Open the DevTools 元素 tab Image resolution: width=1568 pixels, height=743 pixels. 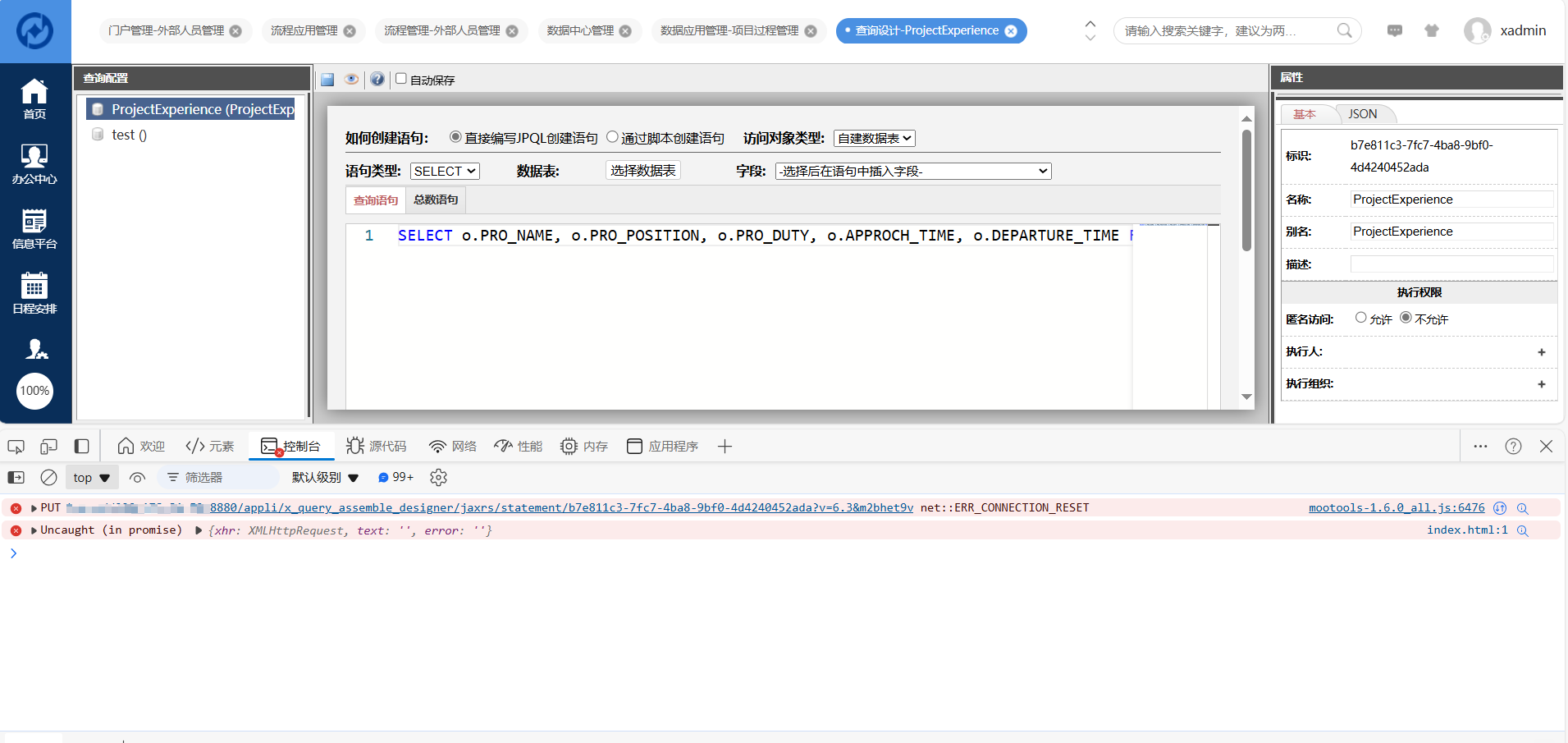[210, 447]
